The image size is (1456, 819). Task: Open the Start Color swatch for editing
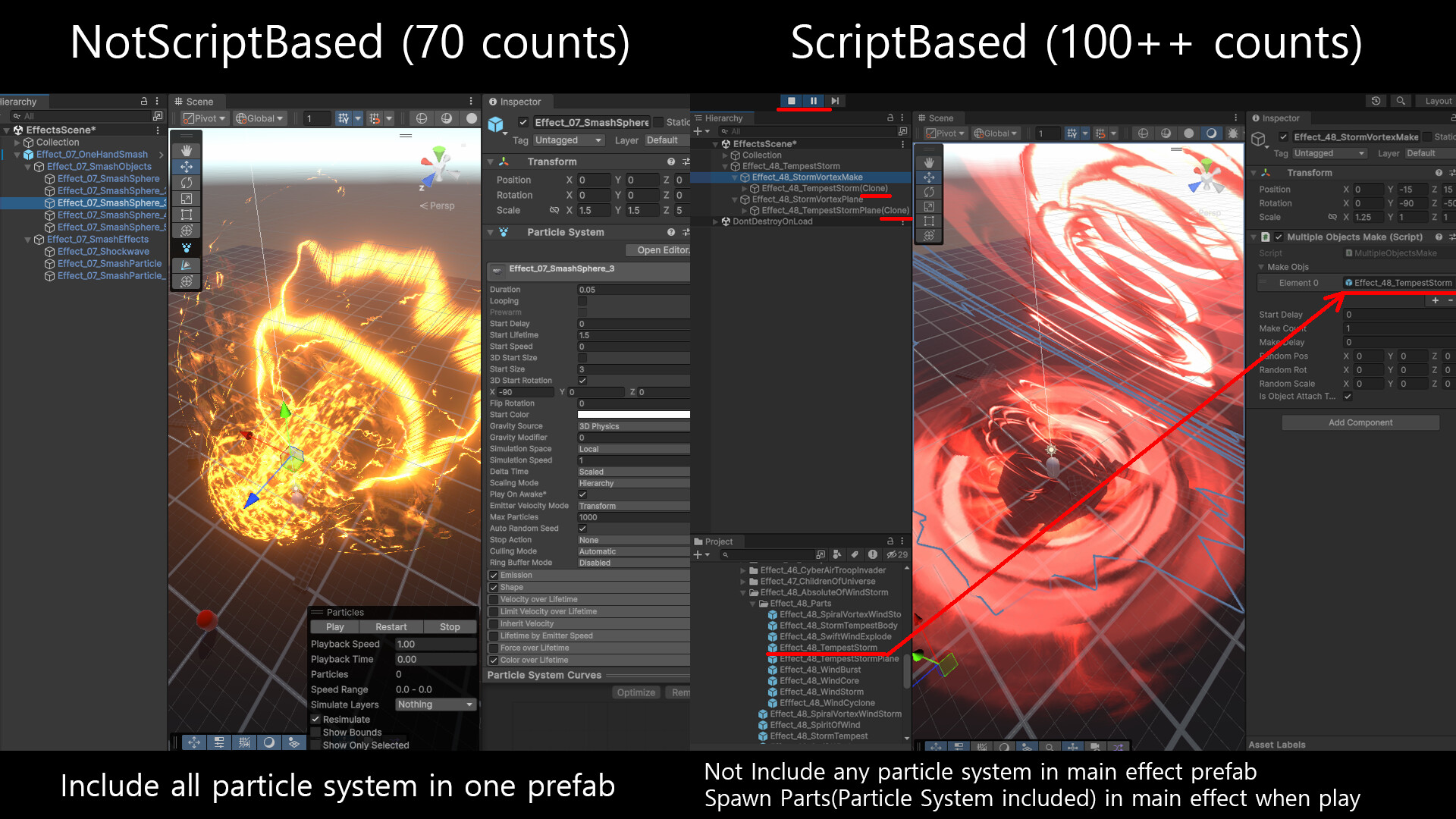tap(634, 415)
